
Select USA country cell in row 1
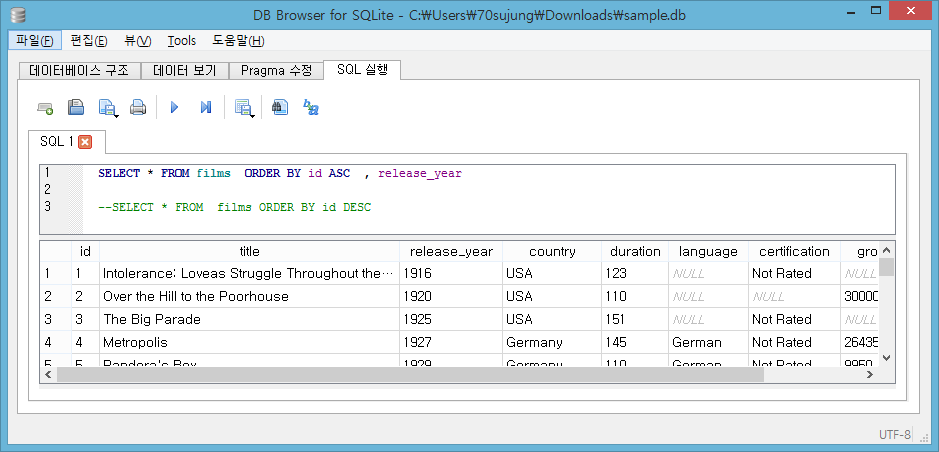pos(552,274)
